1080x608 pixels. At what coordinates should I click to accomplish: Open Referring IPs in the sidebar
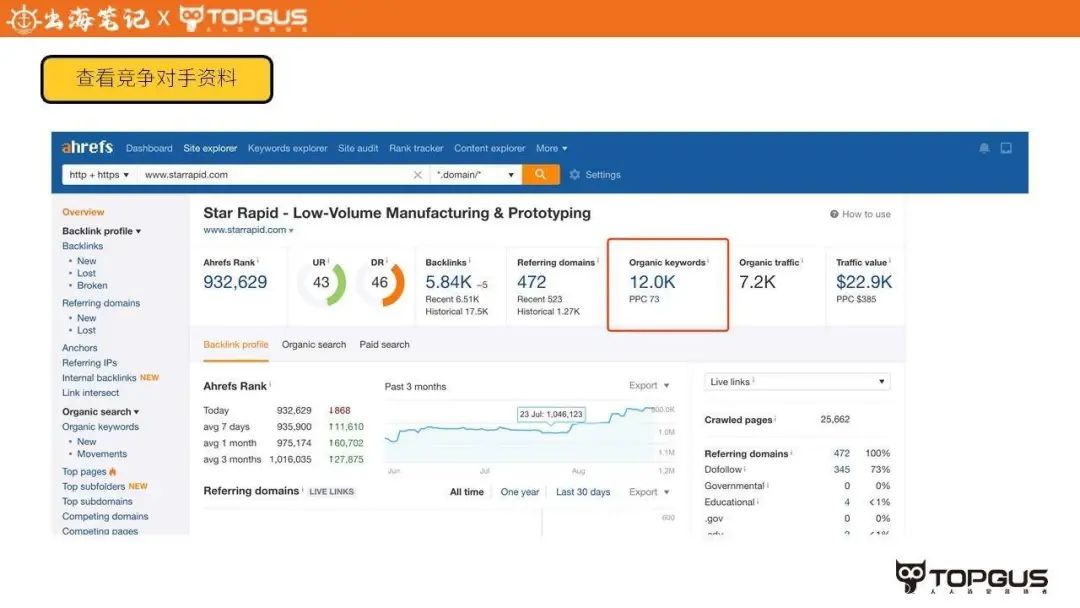click(x=90, y=363)
